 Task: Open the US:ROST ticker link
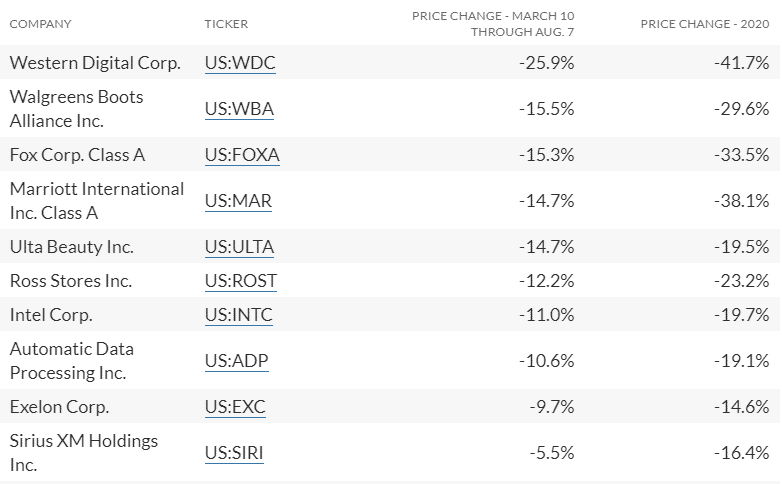tap(240, 281)
